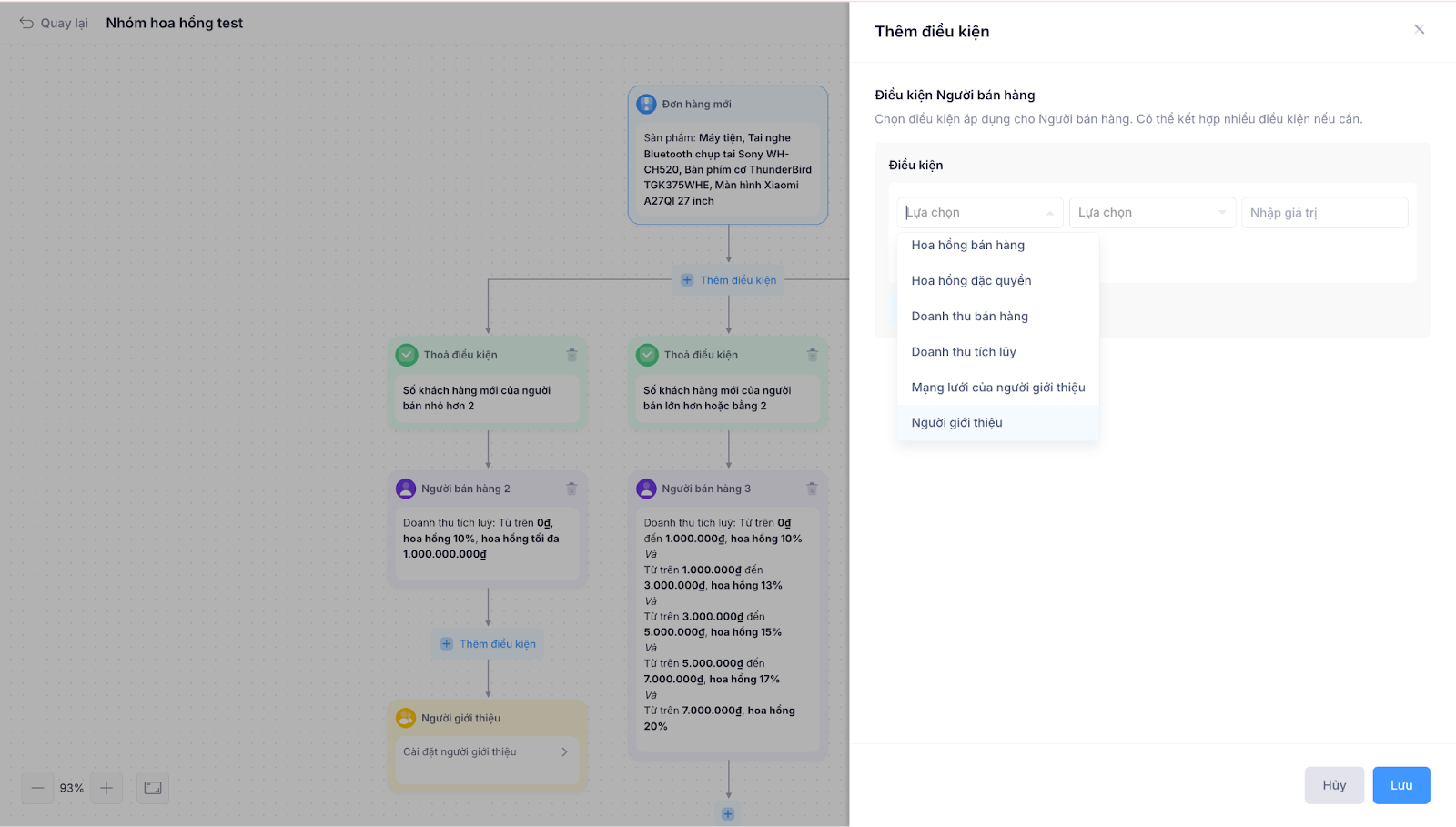Click trash icon on left Thoả điều kiện
The height and width of the screenshot is (827, 1456).
[571, 355]
